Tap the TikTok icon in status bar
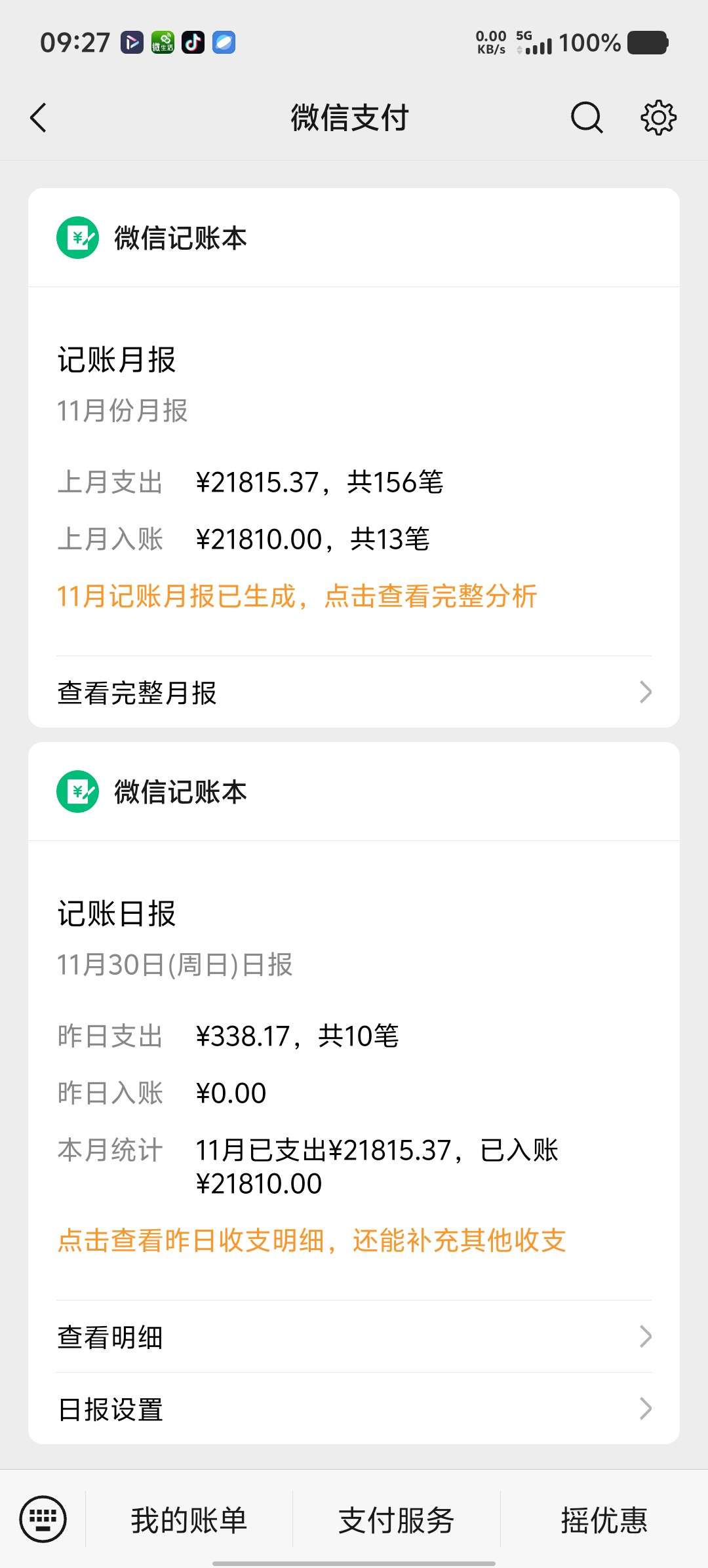The width and height of the screenshot is (708, 1568). pyautogui.click(x=193, y=43)
